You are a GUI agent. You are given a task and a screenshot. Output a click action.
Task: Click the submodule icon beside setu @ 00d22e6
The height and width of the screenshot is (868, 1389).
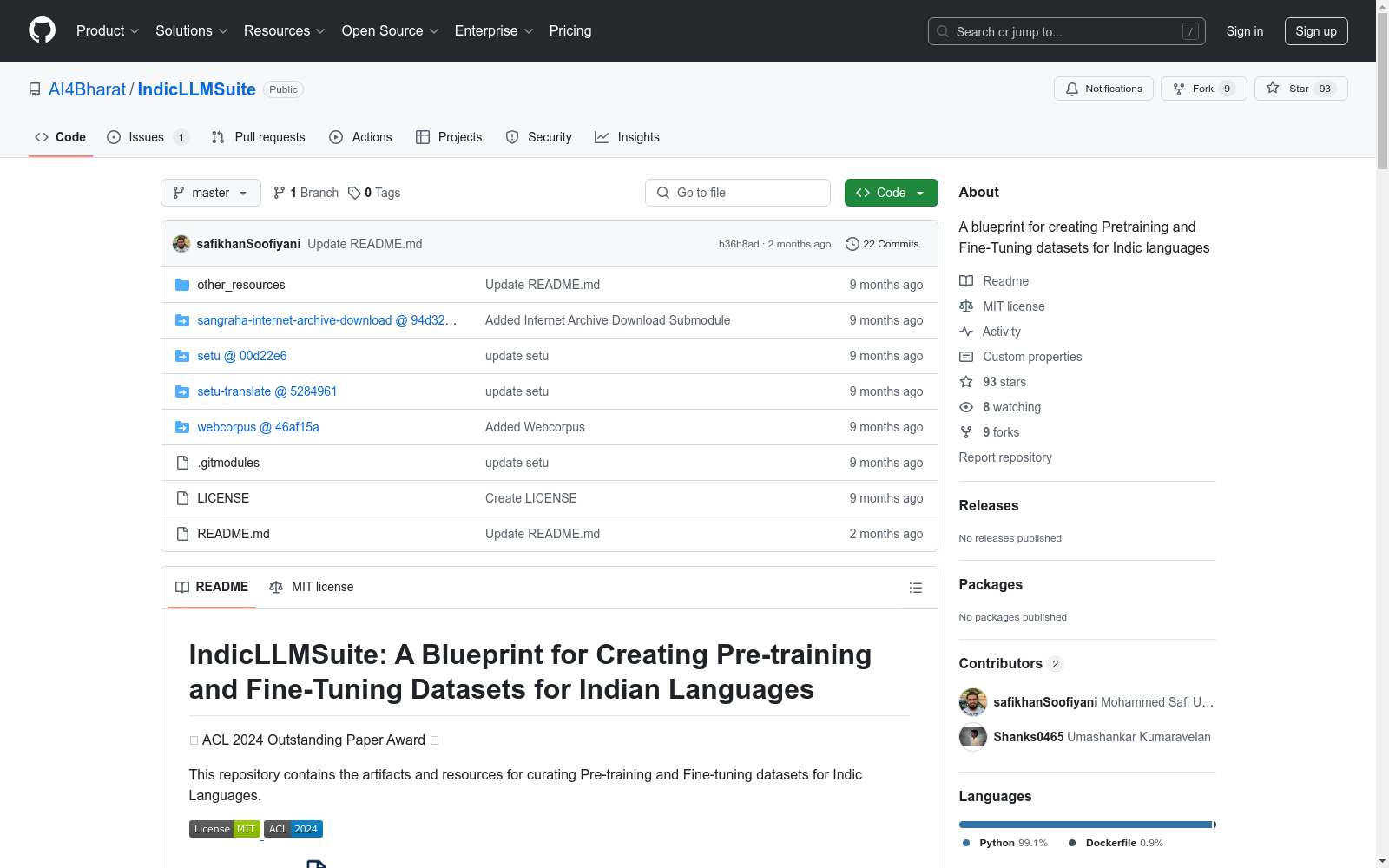coord(182,356)
